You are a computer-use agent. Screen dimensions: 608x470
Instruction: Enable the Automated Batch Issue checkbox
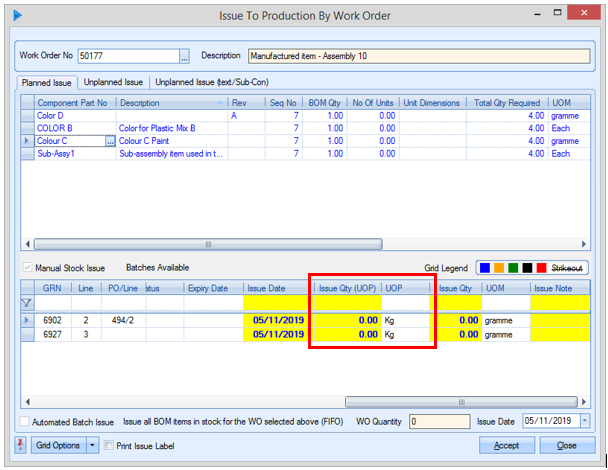click(24, 422)
